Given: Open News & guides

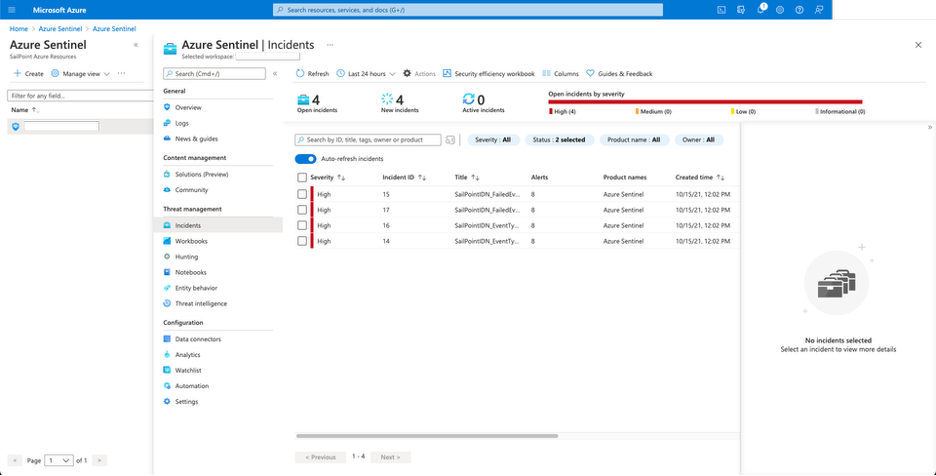Looking at the screenshot, I should [x=196, y=139].
